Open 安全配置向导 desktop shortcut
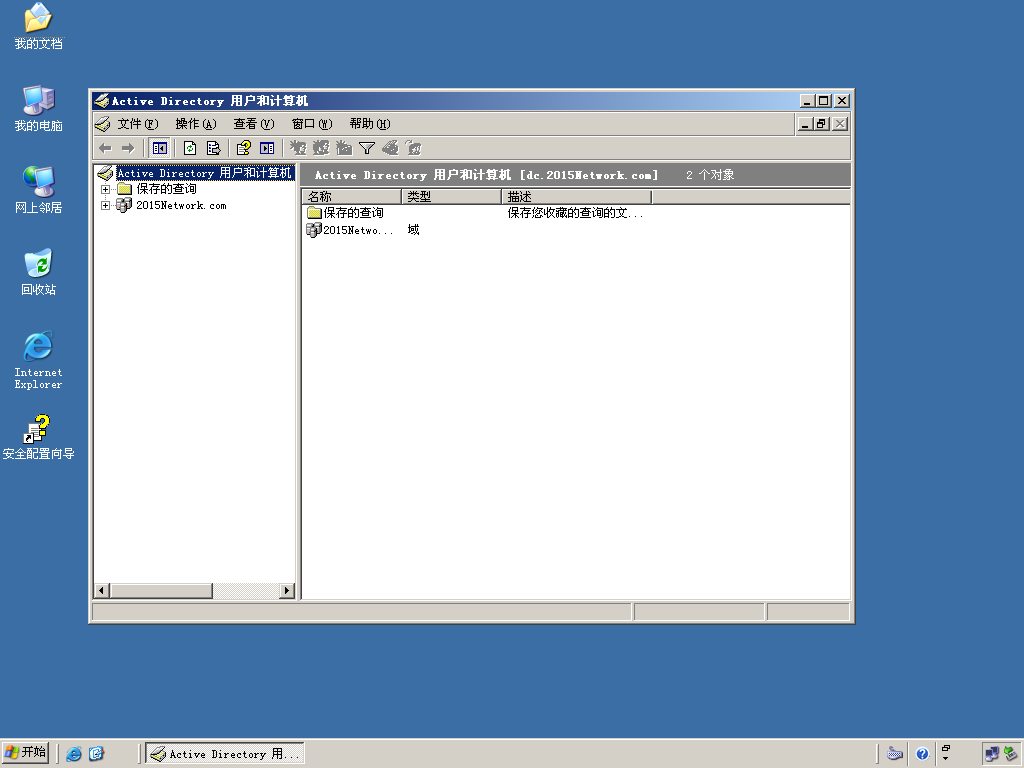 [39, 437]
